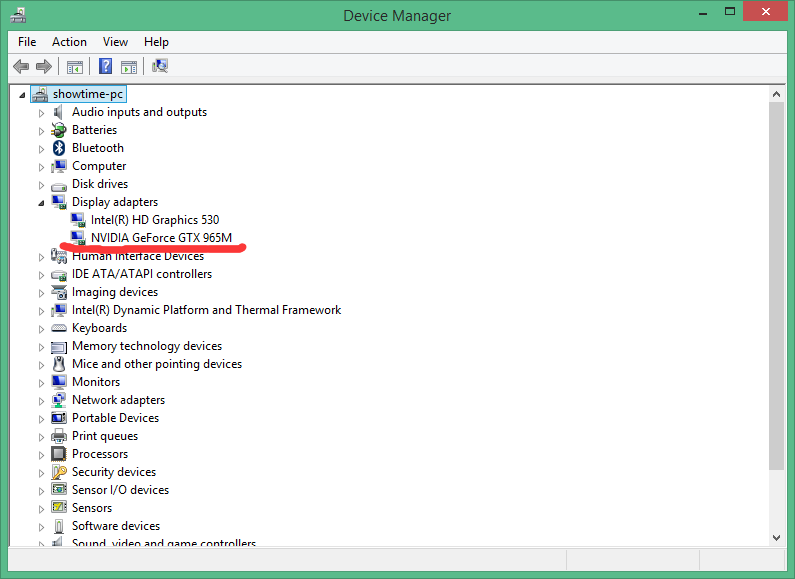Expand the Sensor I/O devices arrow
The height and width of the screenshot is (579, 795).
[x=41, y=491]
